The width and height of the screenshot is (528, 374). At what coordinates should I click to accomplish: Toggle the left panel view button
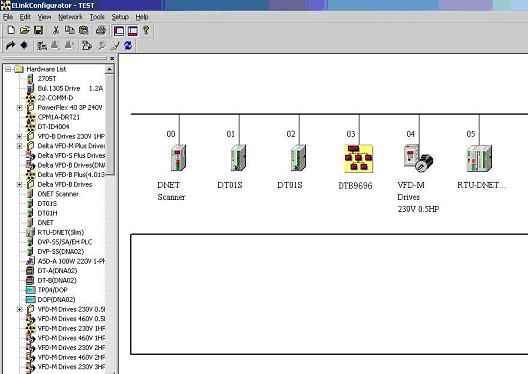(x=119, y=31)
